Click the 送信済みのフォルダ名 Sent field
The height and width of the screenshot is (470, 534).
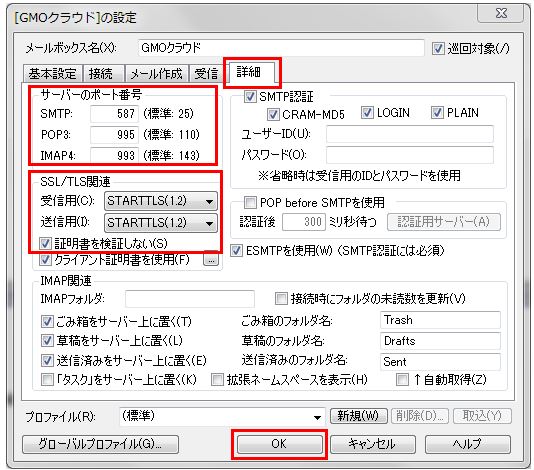pyautogui.click(x=440, y=362)
